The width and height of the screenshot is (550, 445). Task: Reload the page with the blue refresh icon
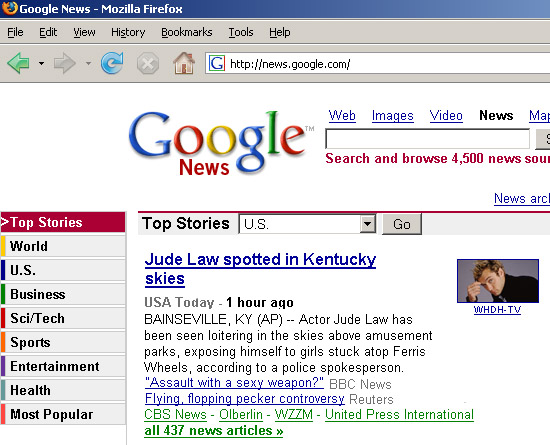112,63
